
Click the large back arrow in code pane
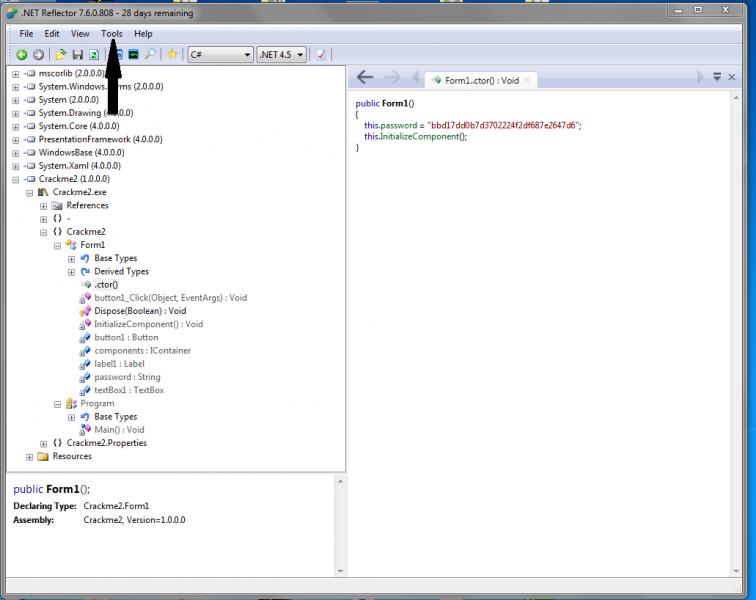coord(365,77)
